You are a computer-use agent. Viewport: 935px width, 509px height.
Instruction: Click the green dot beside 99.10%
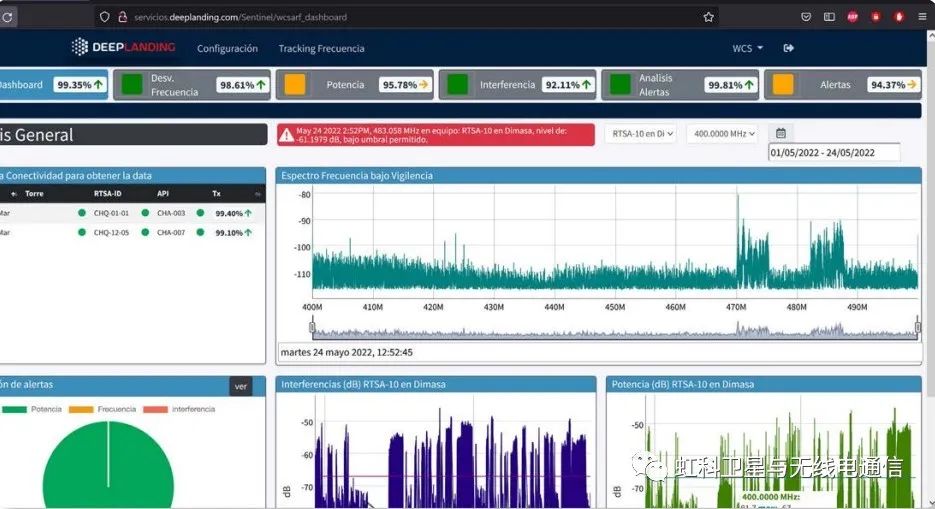click(x=200, y=232)
